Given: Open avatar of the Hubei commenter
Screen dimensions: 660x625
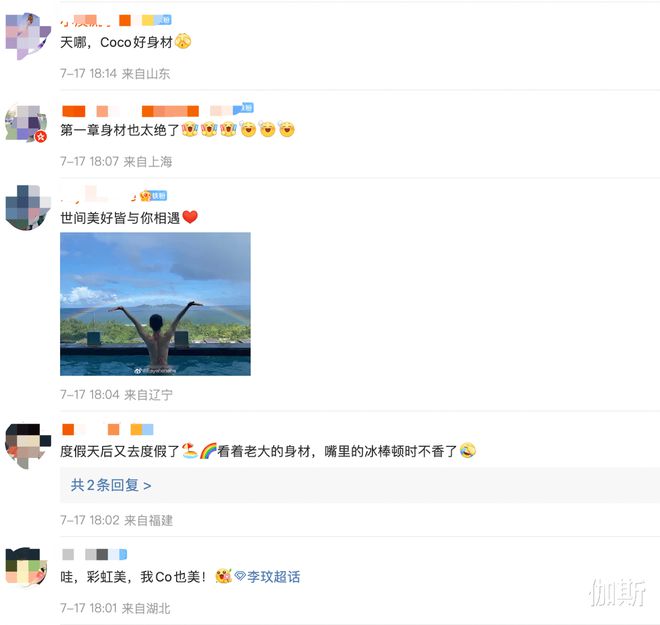Looking at the screenshot, I should [x=27, y=566].
